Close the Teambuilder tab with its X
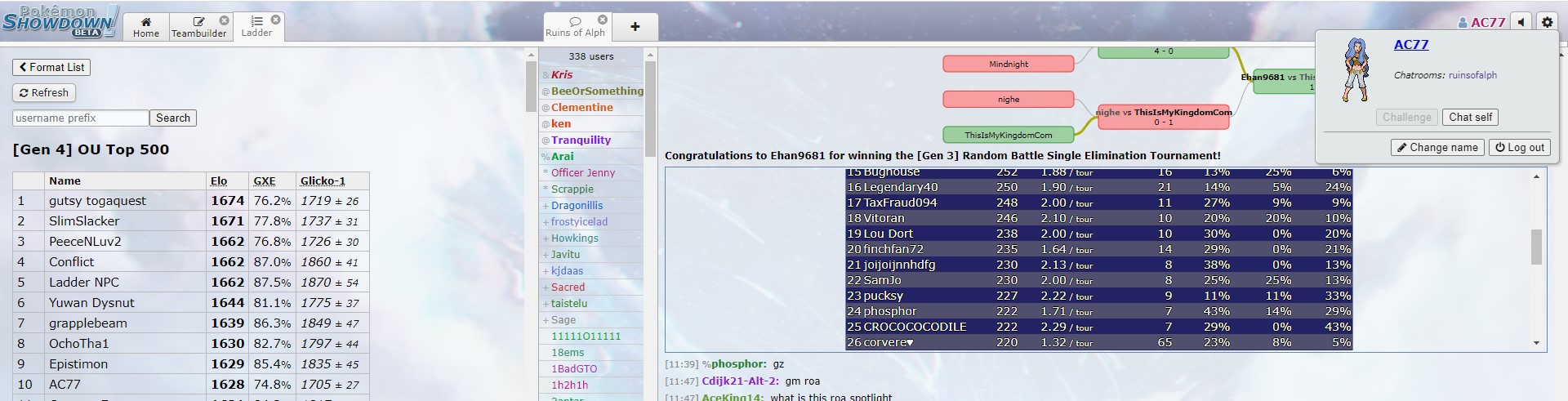This screenshot has width=1568, height=401. point(224,20)
